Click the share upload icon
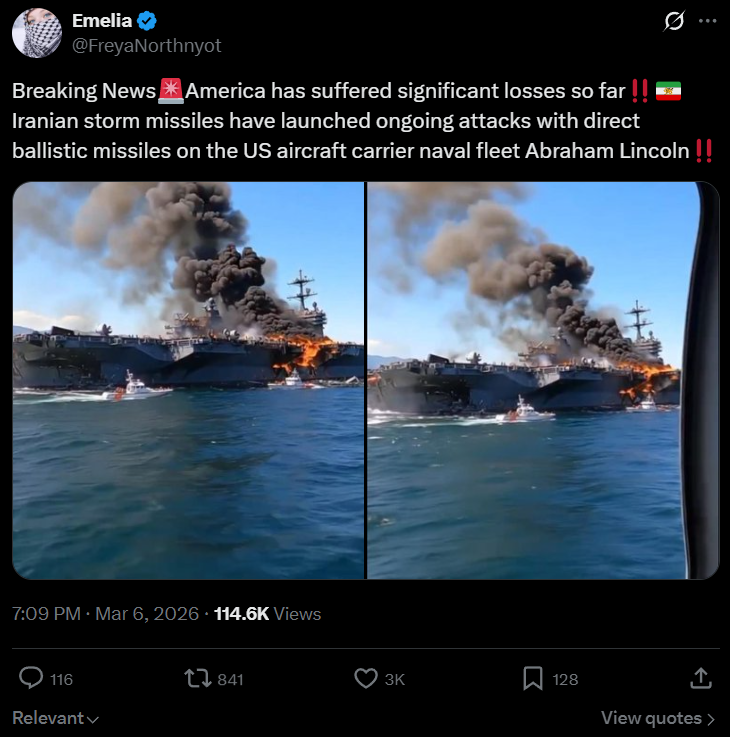This screenshot has height=737, width=730. point(701,679)
